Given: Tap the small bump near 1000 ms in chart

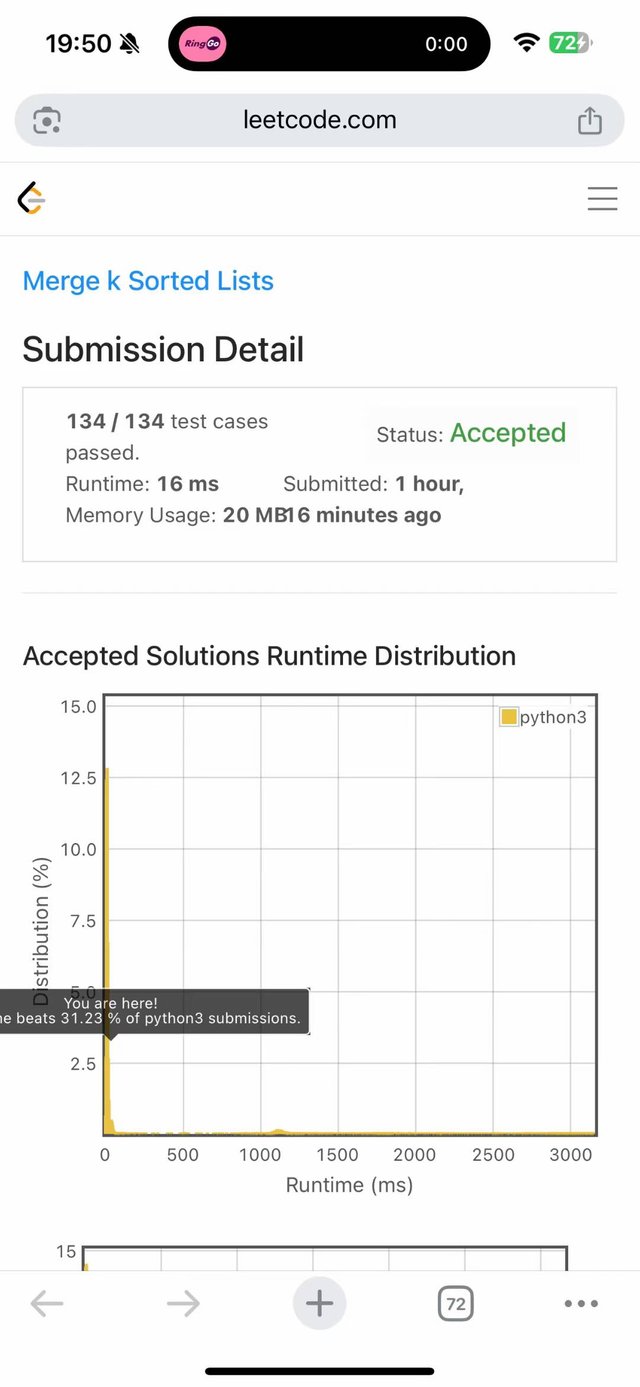Looking at the screenshot, I should tap(278, 1131).
